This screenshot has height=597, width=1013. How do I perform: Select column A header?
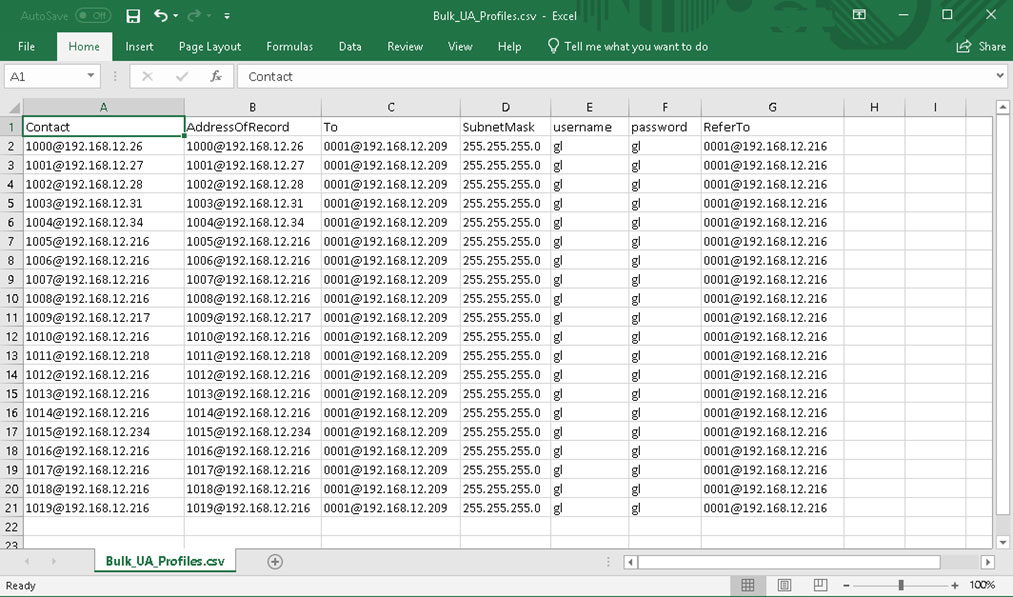tap(103, 107)
